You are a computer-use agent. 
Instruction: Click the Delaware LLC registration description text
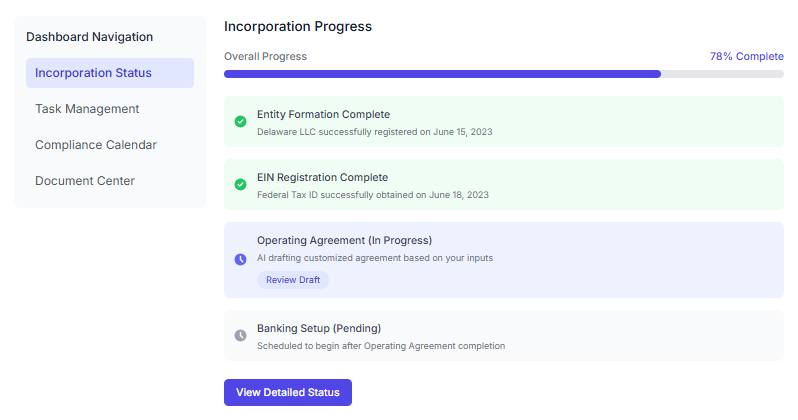pyautogui.click(x=374, y=131)
